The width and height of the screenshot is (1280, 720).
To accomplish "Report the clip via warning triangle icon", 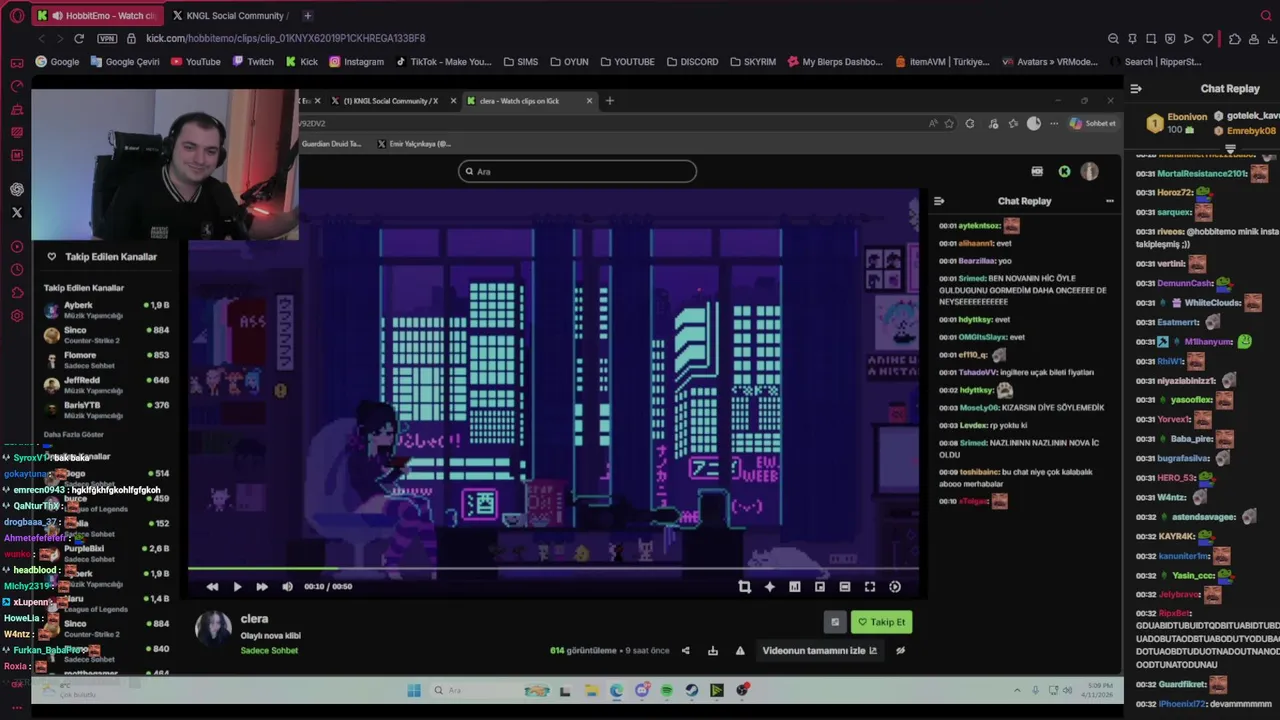I will click(740, 651).
